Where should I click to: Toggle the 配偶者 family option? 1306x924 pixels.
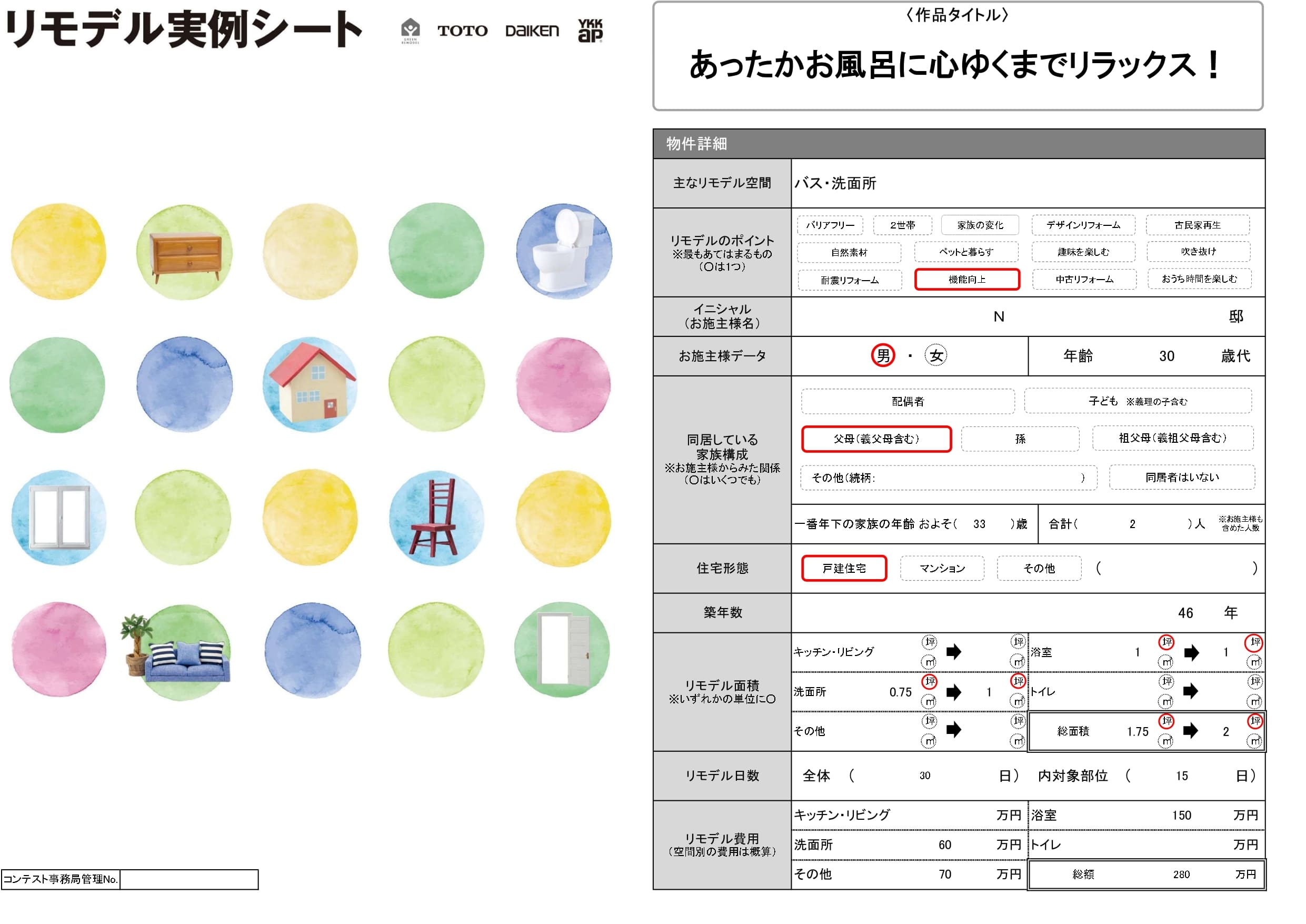pos(908,402)
